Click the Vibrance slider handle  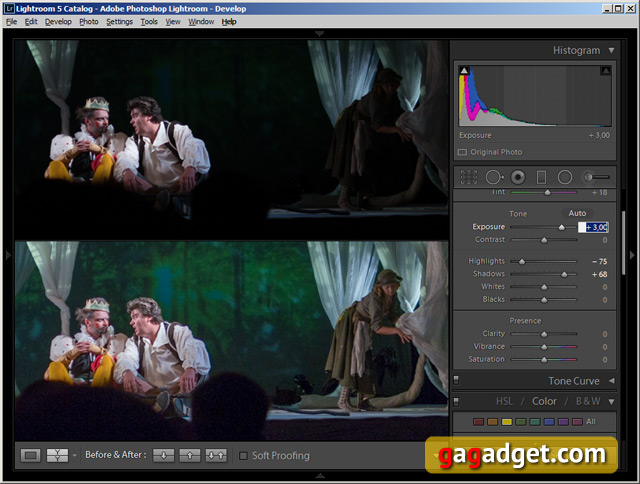pyautogui.click(x=544, y=347)
